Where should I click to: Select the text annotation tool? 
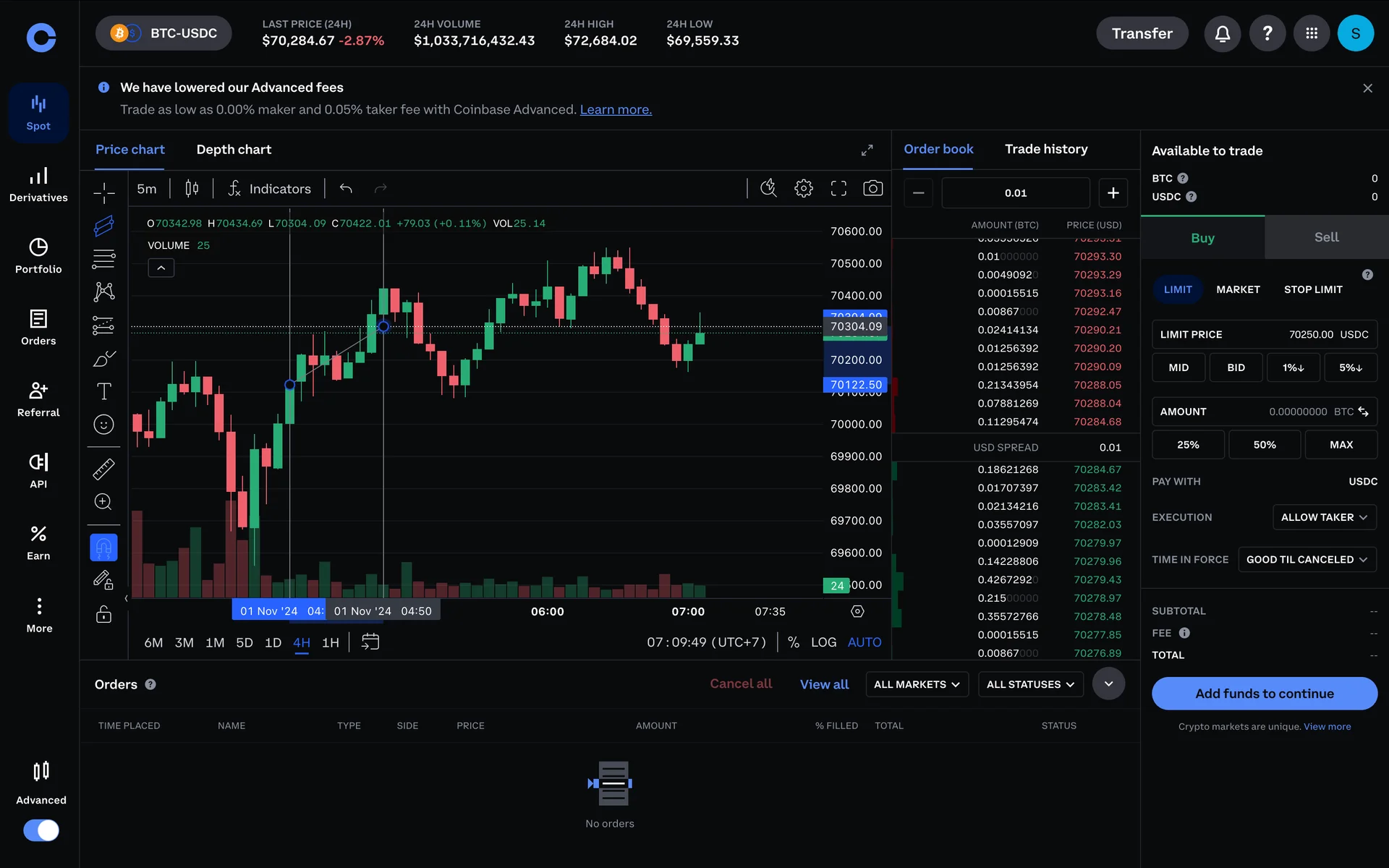(103, 391)
